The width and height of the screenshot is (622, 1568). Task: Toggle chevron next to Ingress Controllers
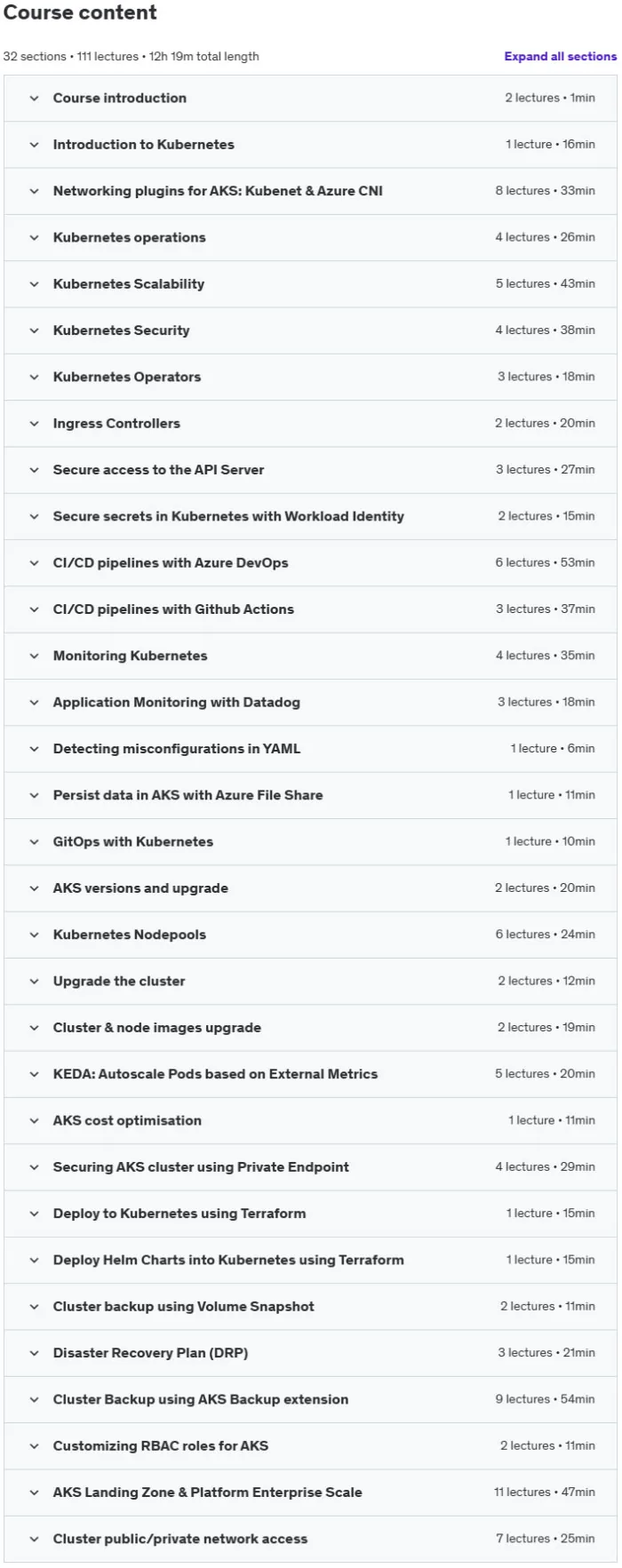click(34, 424)
